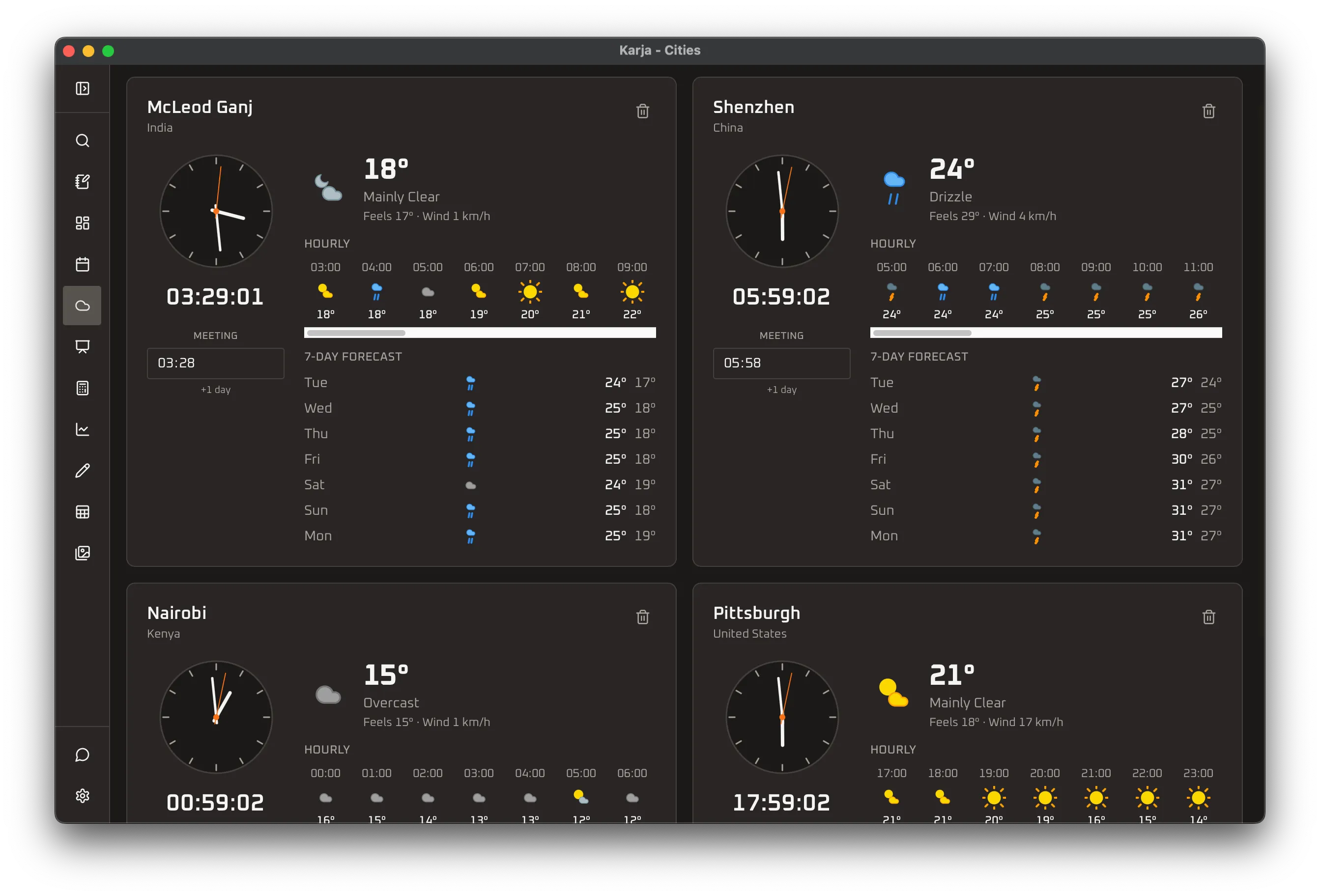The height and width of the screenshot is (896, 1320).
Task: Click Nairobi digital time 00:59:02
Action: tap(215, 803)
